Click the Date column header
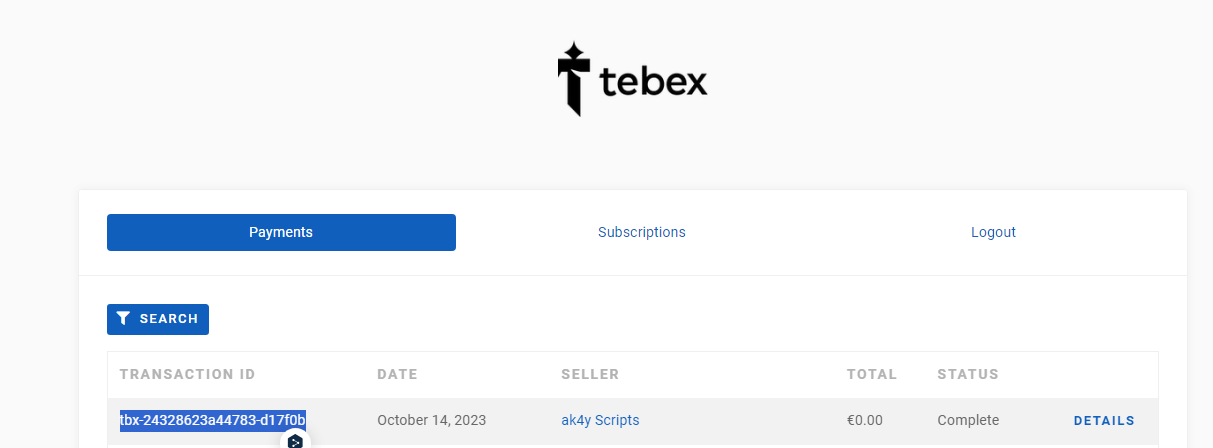The width and height of the screenshot is (1213, 448). (397, 375)
